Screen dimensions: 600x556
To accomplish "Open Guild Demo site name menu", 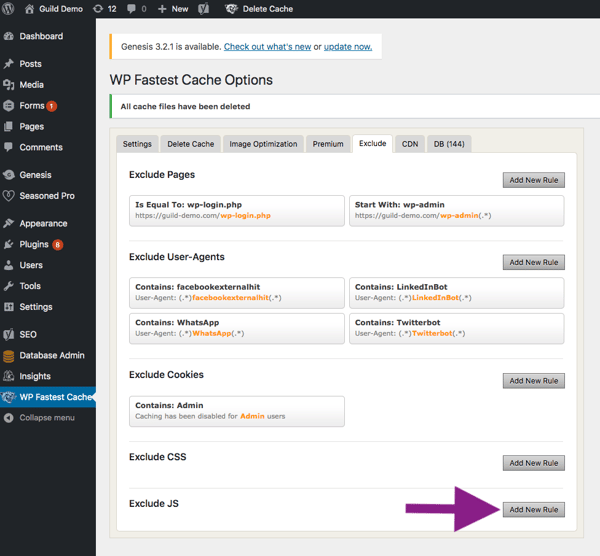I will tap(61, 9).
